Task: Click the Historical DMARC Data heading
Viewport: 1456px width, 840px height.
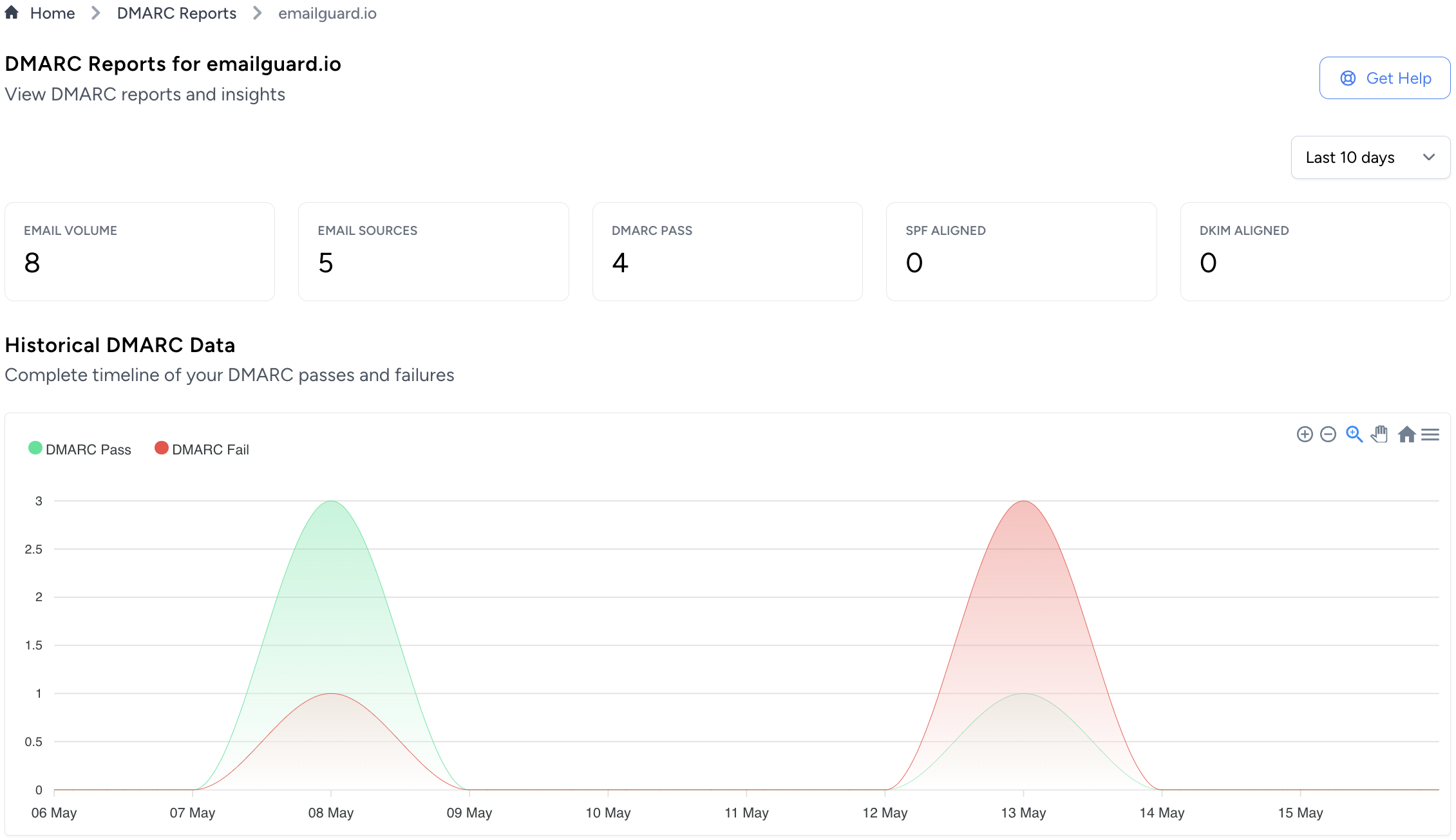Action: 120,345
